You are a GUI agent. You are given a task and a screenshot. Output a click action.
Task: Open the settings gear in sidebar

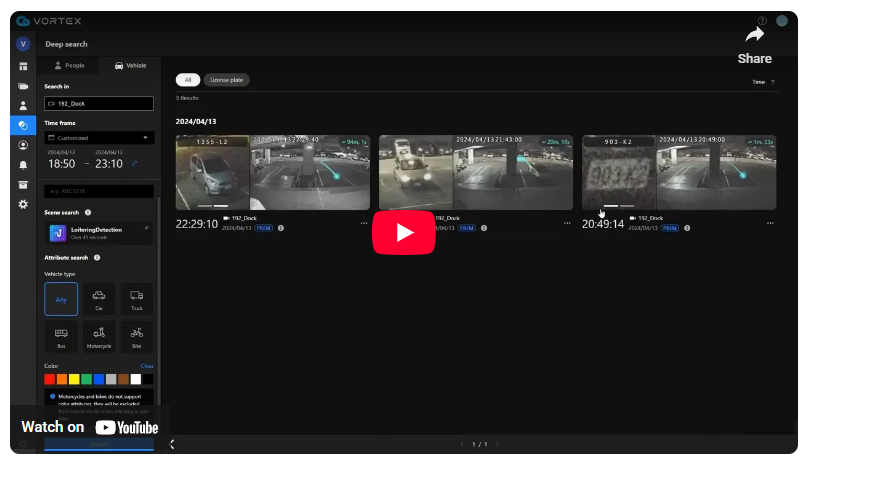23,204
